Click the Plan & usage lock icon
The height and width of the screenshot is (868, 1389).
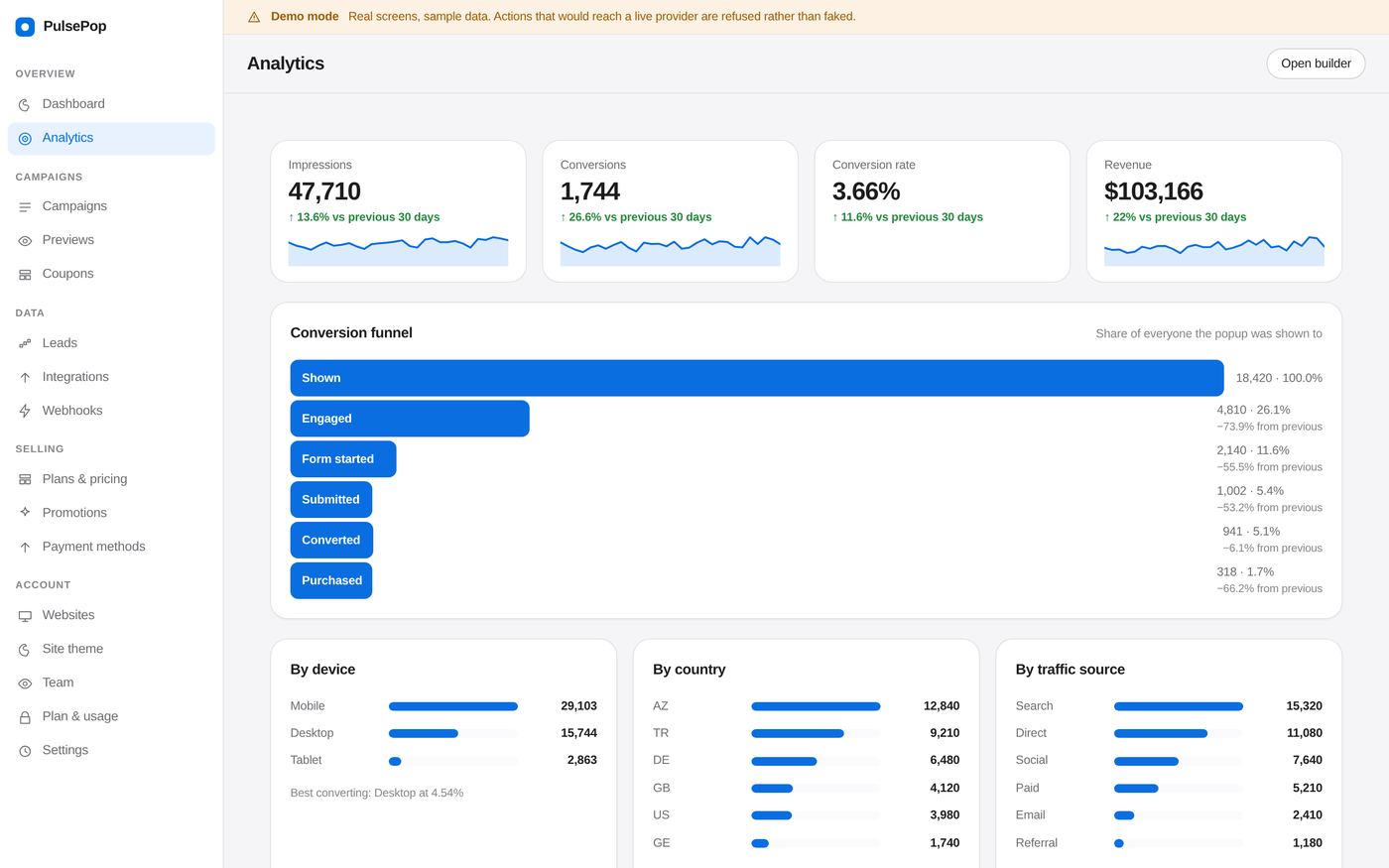click(25, 717)
